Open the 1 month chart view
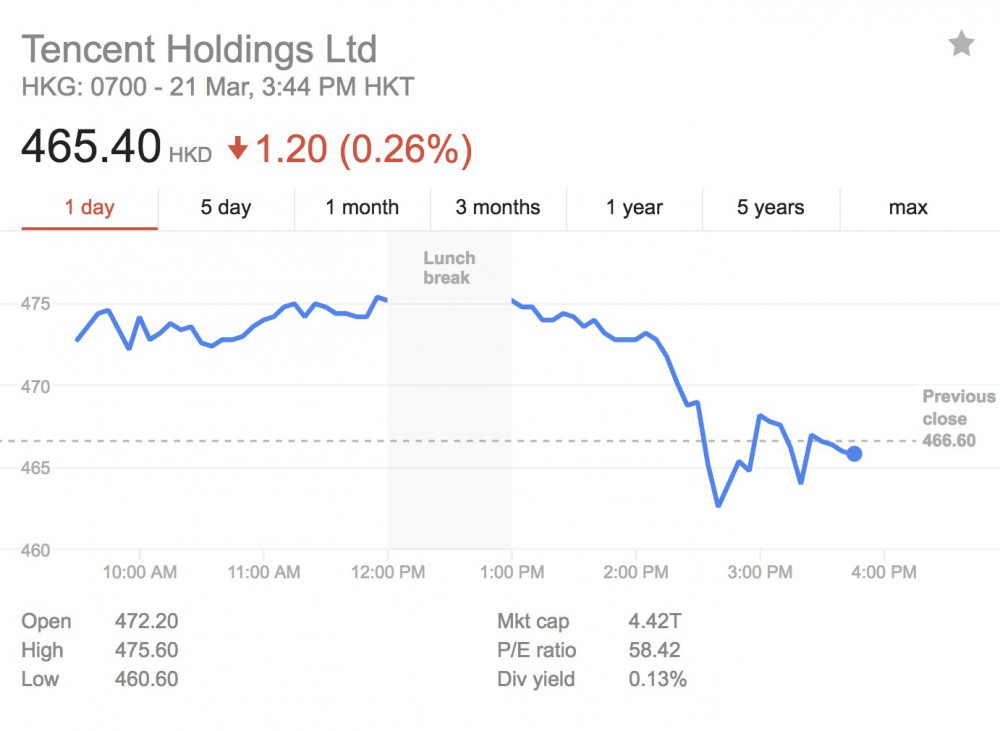 362,208
